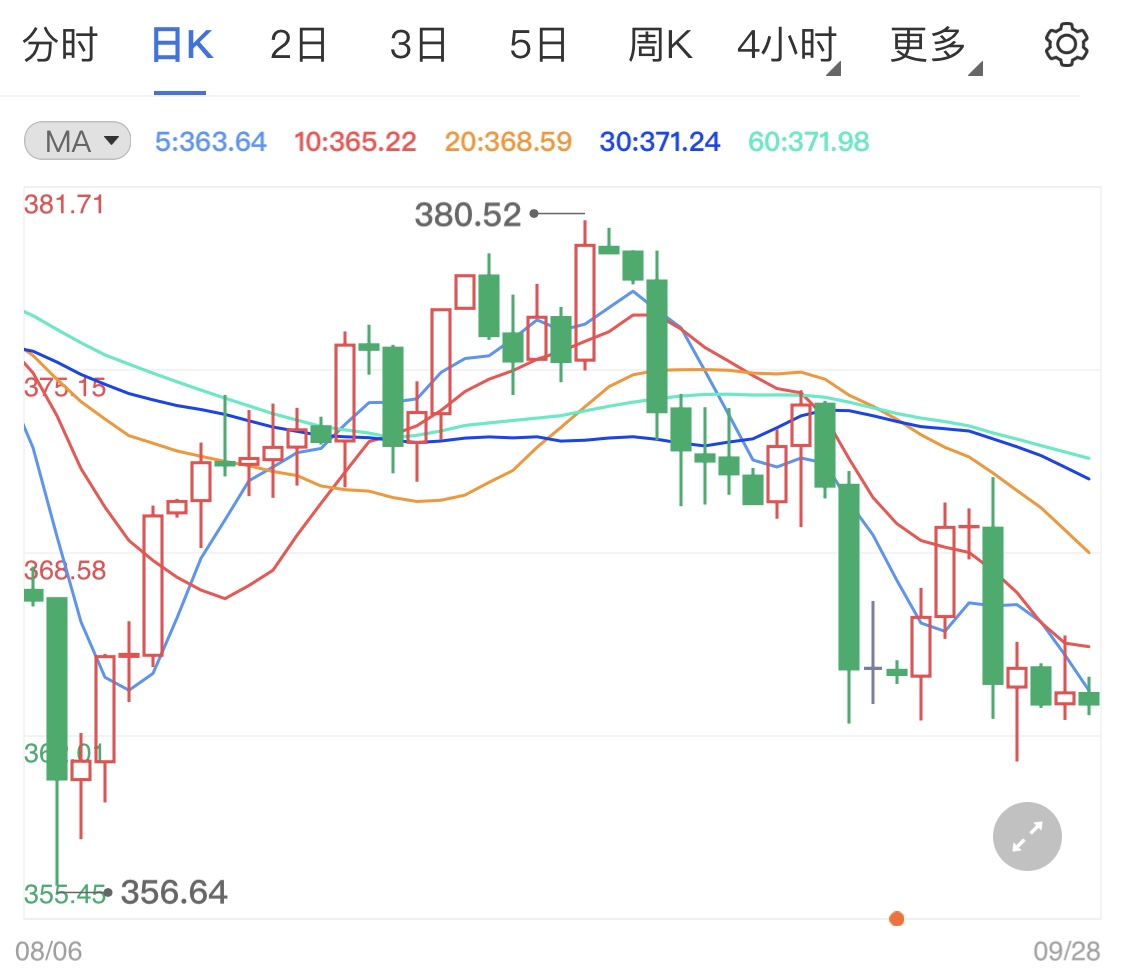Switch to the 3日 tab
This screenshot has height=971, width=1125.
418,44
